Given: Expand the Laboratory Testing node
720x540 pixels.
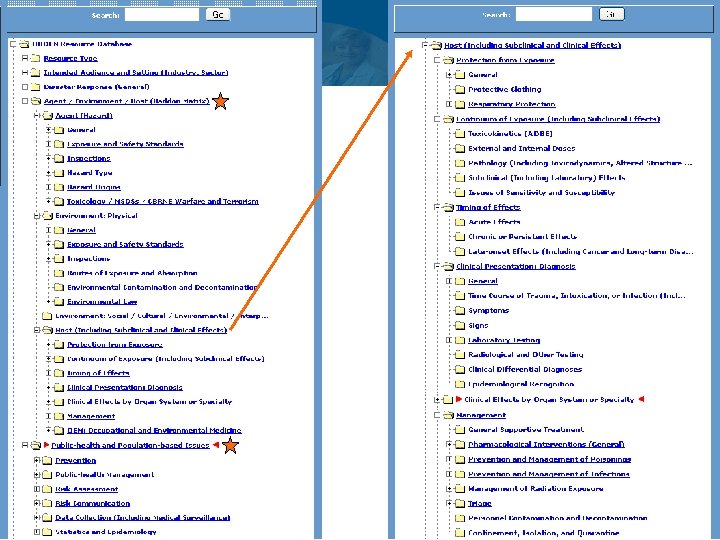Looking at the screenshot, I should 450,340.
